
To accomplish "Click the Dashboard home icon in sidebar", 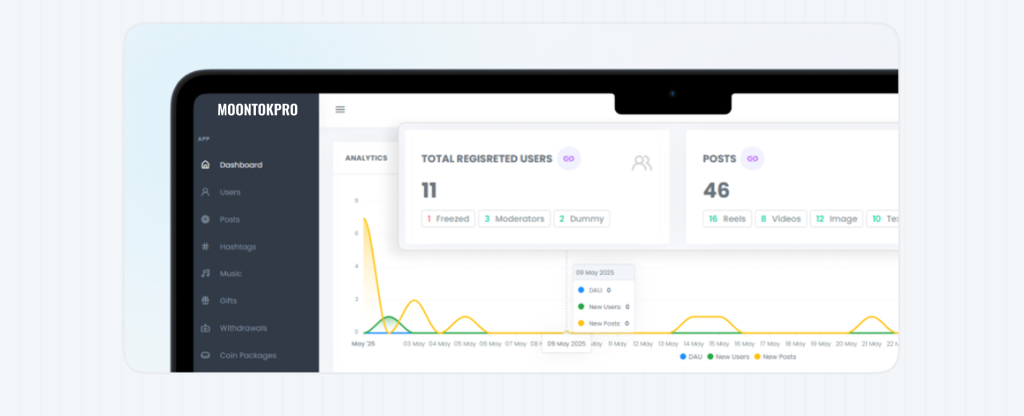I will pyautogui.click(x=205, y=165).
